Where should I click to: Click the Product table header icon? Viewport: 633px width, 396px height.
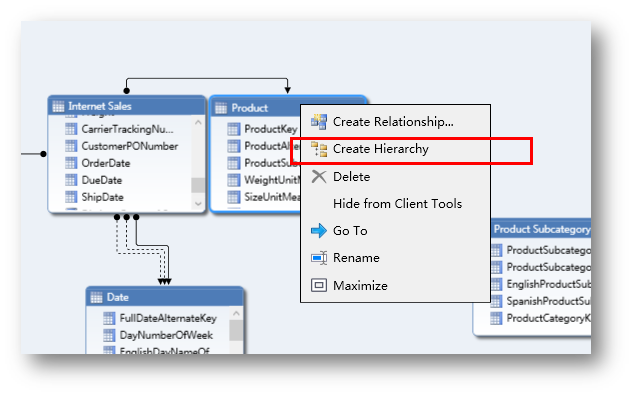(221, 108)
